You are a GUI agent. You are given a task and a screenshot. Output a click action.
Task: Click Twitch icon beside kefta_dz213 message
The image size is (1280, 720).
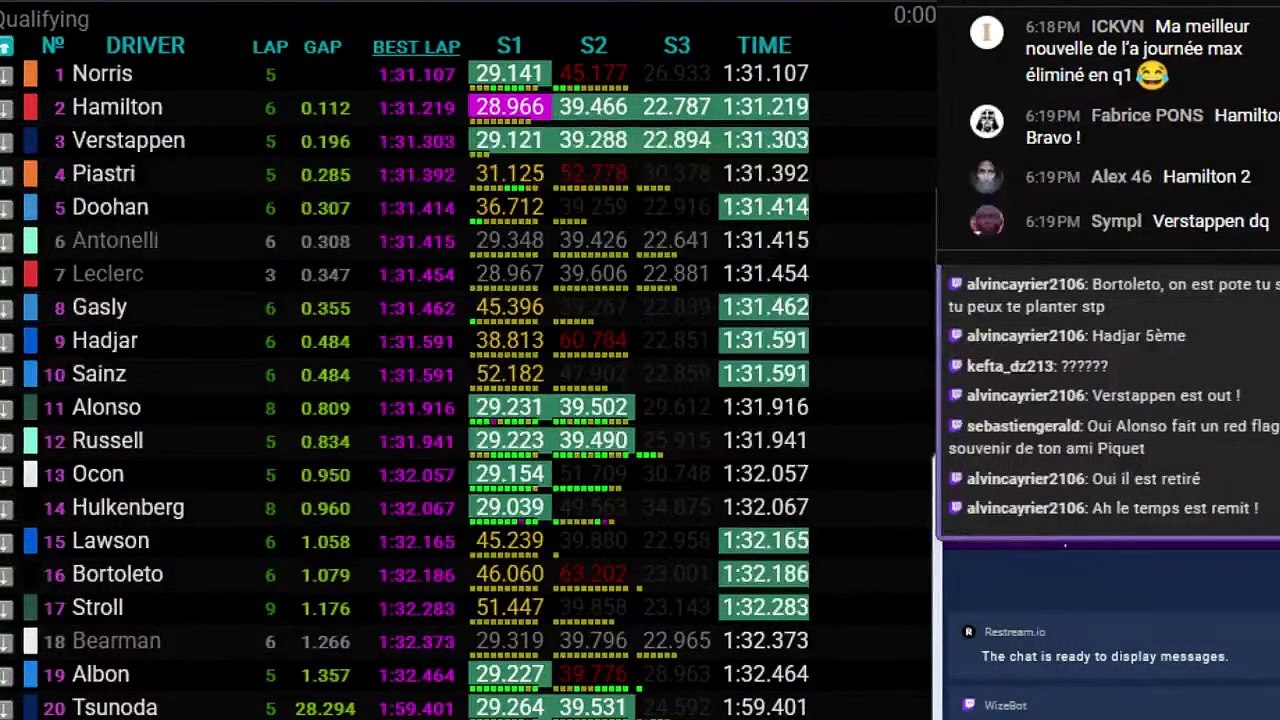pos(956,366)
